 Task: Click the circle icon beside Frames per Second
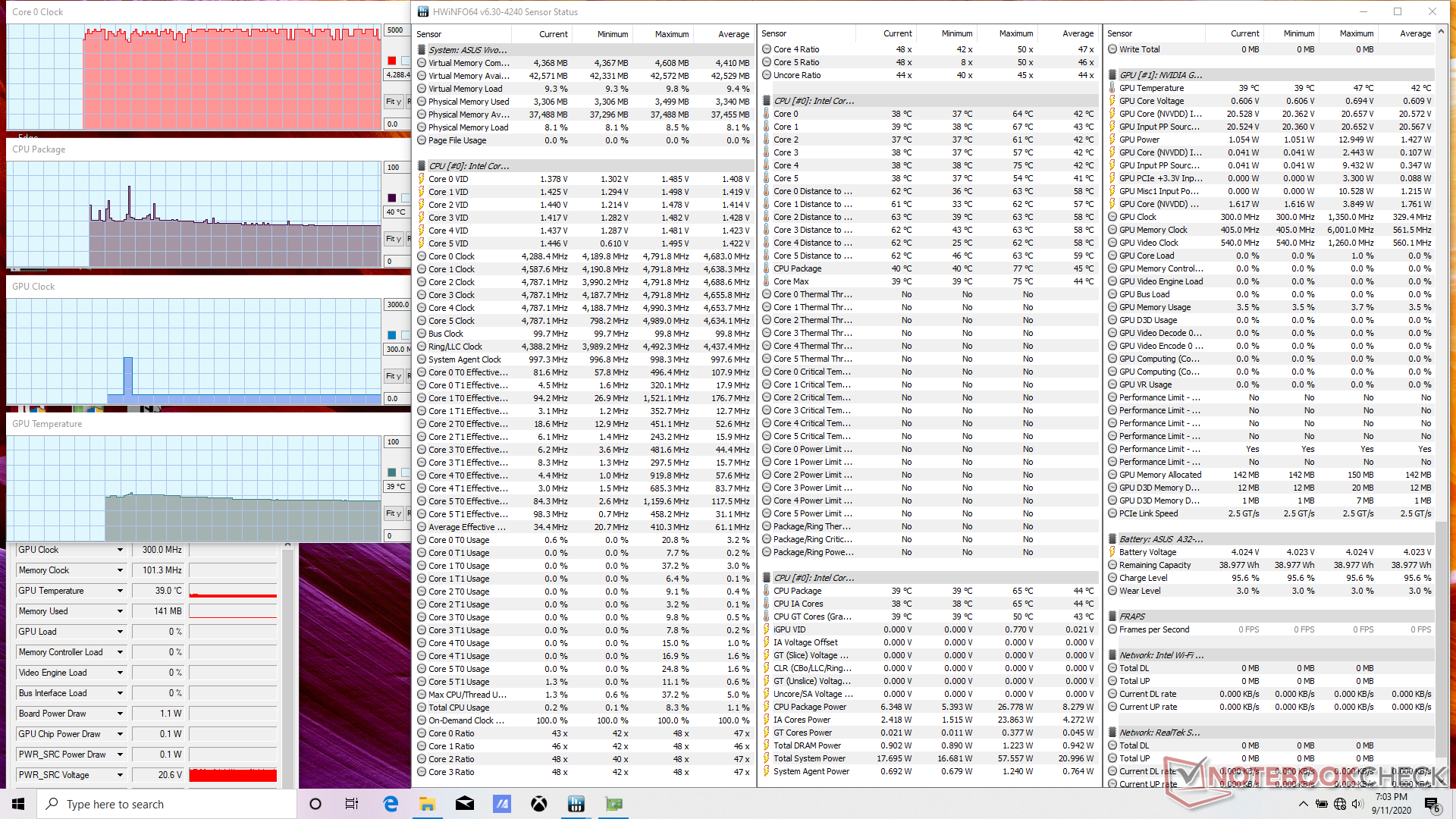pyautogui.click(x=1112, y=629)
